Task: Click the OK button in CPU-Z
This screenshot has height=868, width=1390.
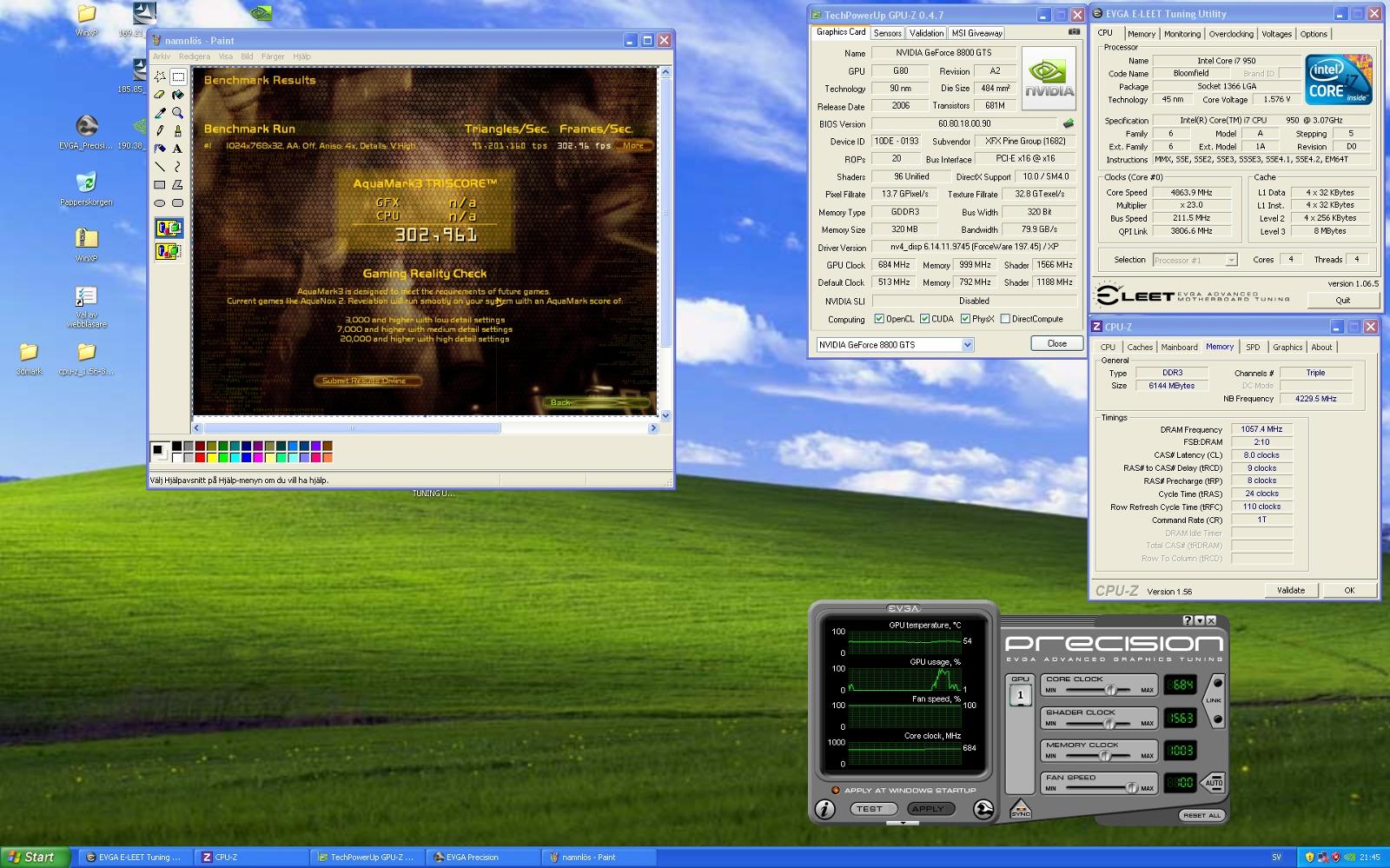Action: coord(1349,590)
